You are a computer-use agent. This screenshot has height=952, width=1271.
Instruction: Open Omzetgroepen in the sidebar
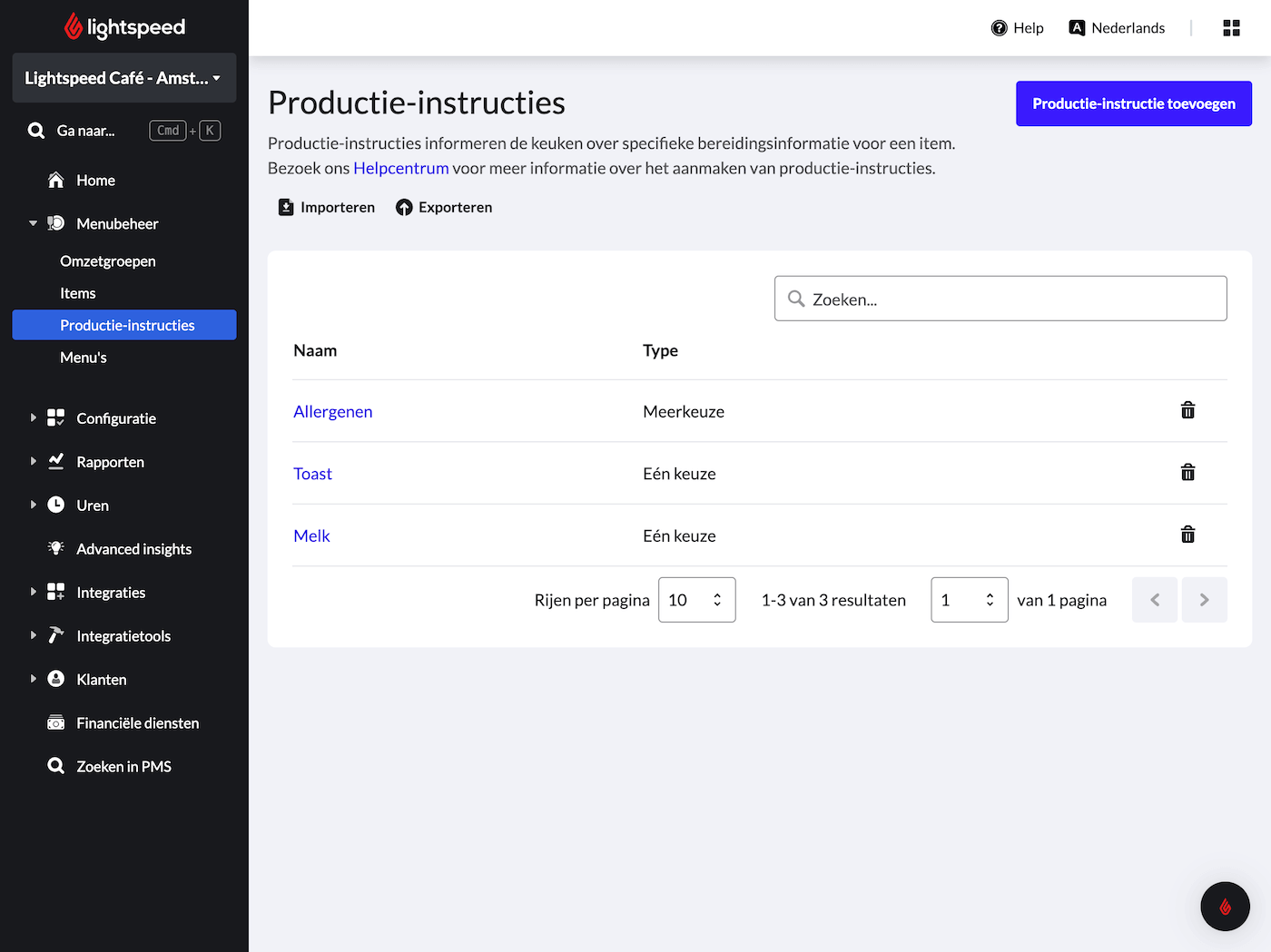108,261
